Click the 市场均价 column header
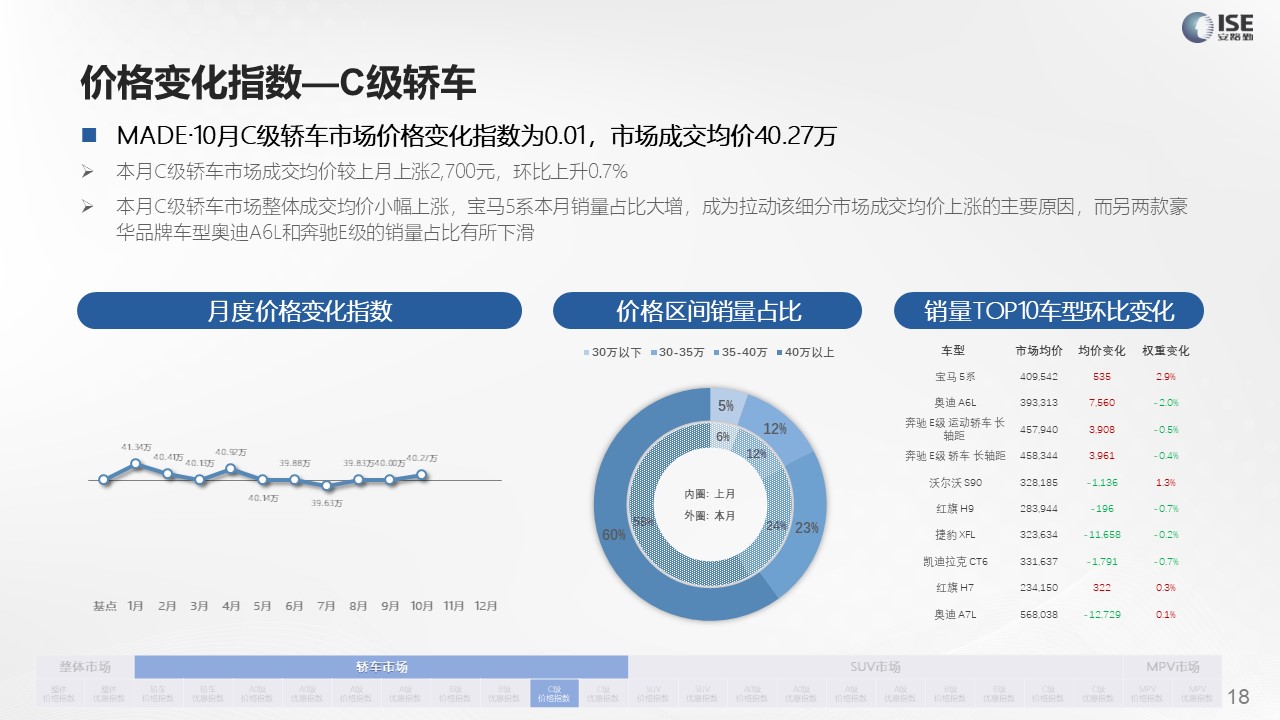Viewport: 1280px width, 720px height. tap(1039, 351)
